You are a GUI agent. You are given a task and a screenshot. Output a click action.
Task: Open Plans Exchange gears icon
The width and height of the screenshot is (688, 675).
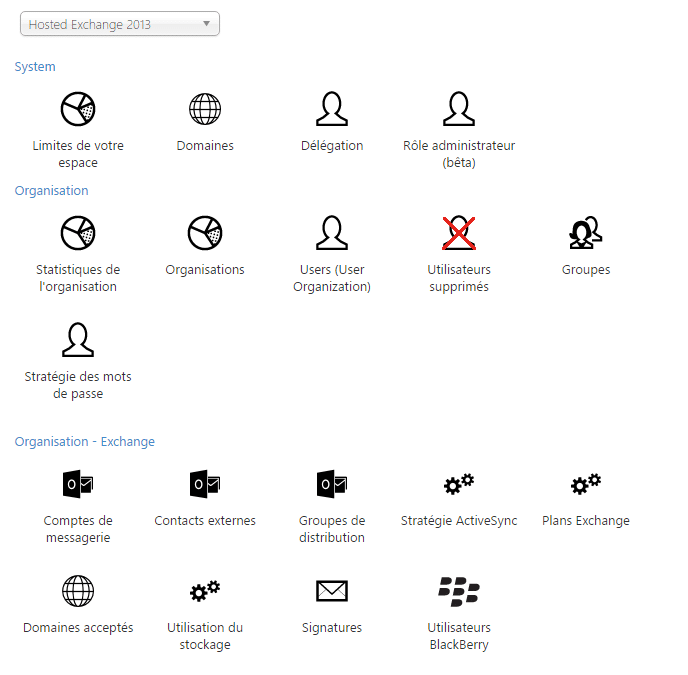tap(586, 484)
